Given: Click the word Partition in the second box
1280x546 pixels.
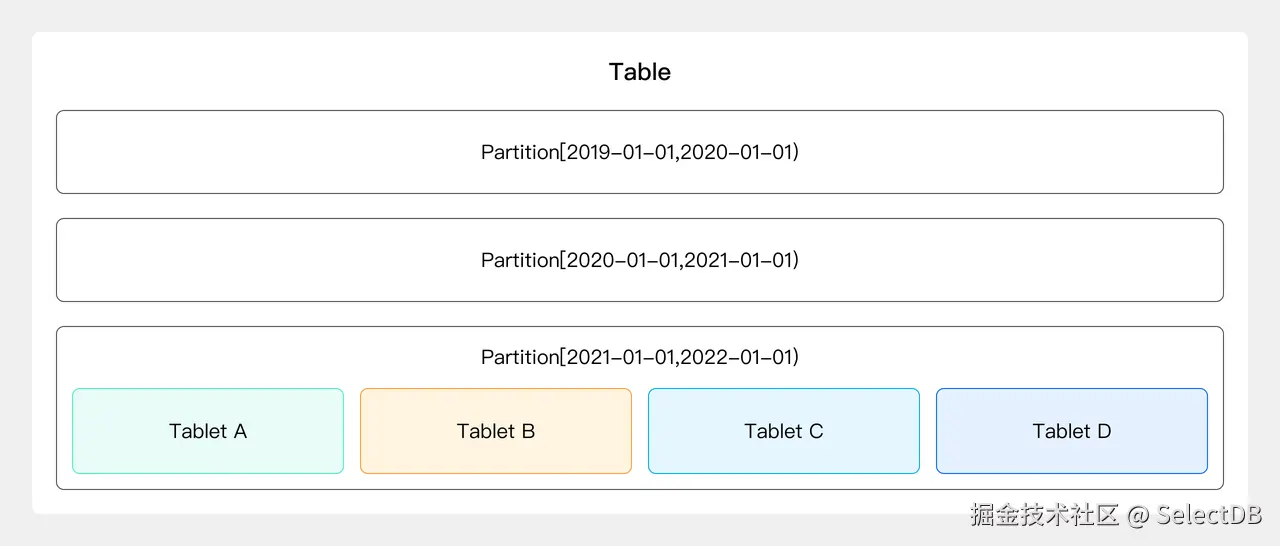Looking at the screenshot, I should [519, 260].
